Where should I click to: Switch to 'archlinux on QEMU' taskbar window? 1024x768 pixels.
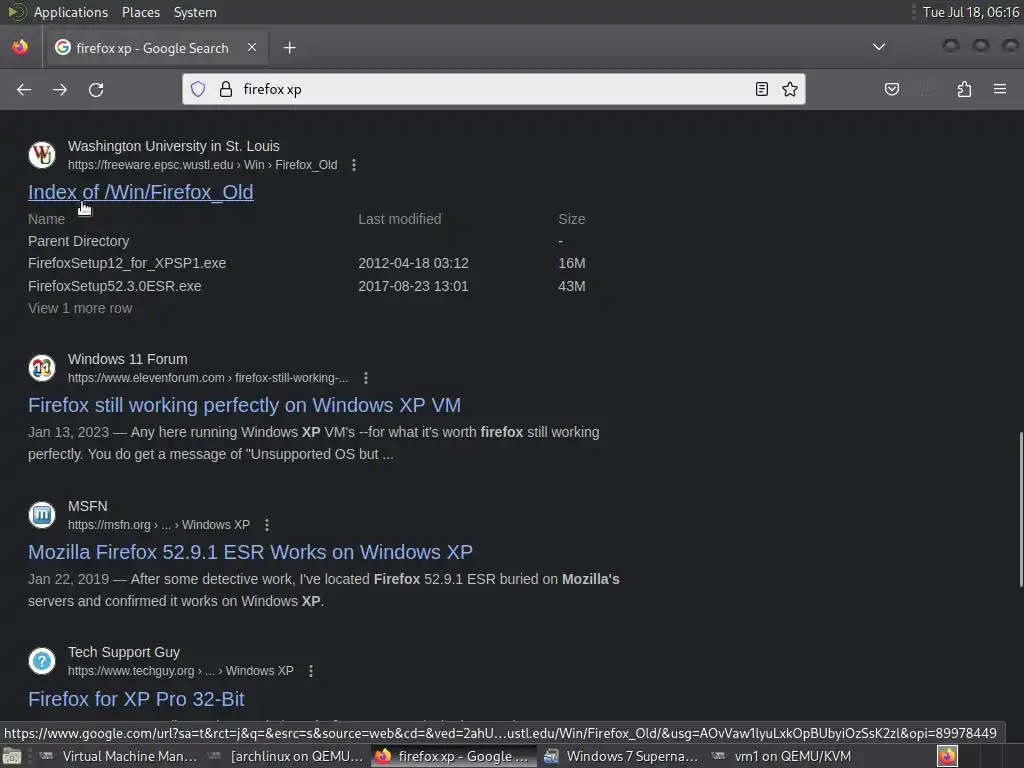tap(286, 756)
